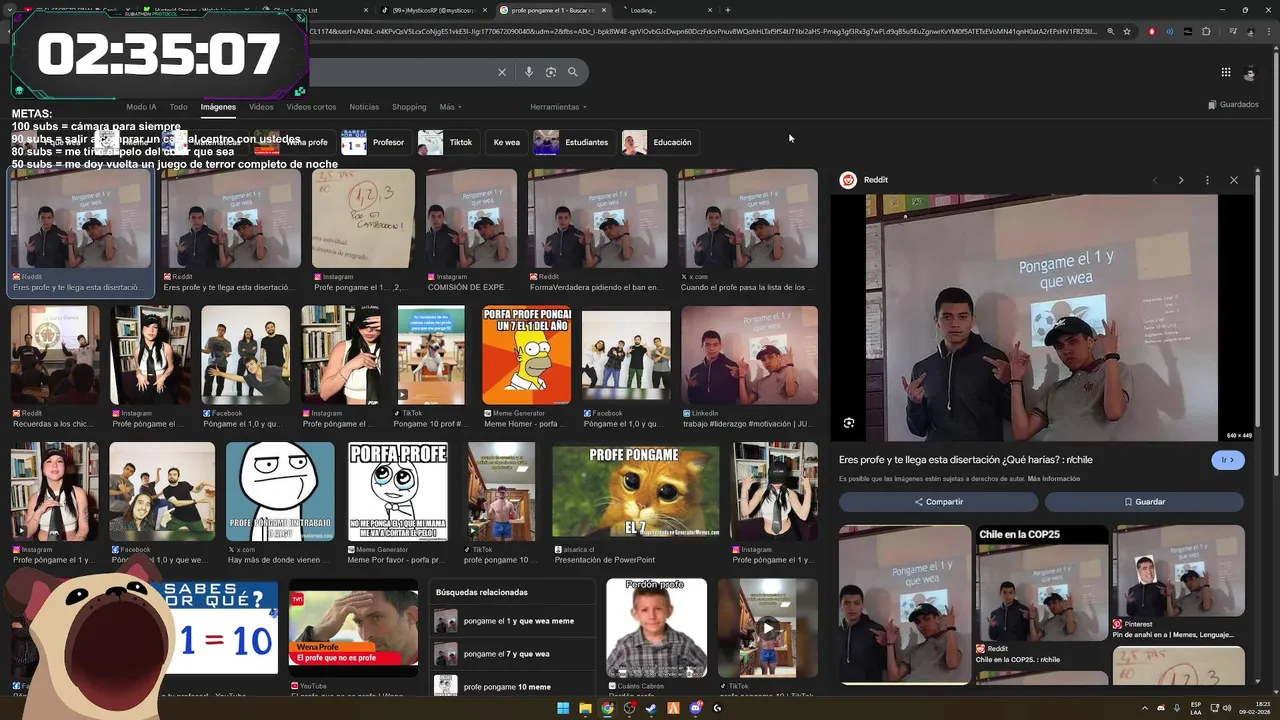The width and height of the screenshot is (1280, 720).
Task: Open the 'Wena Profe' YouTube thumbnail
Action: [353, 628]
